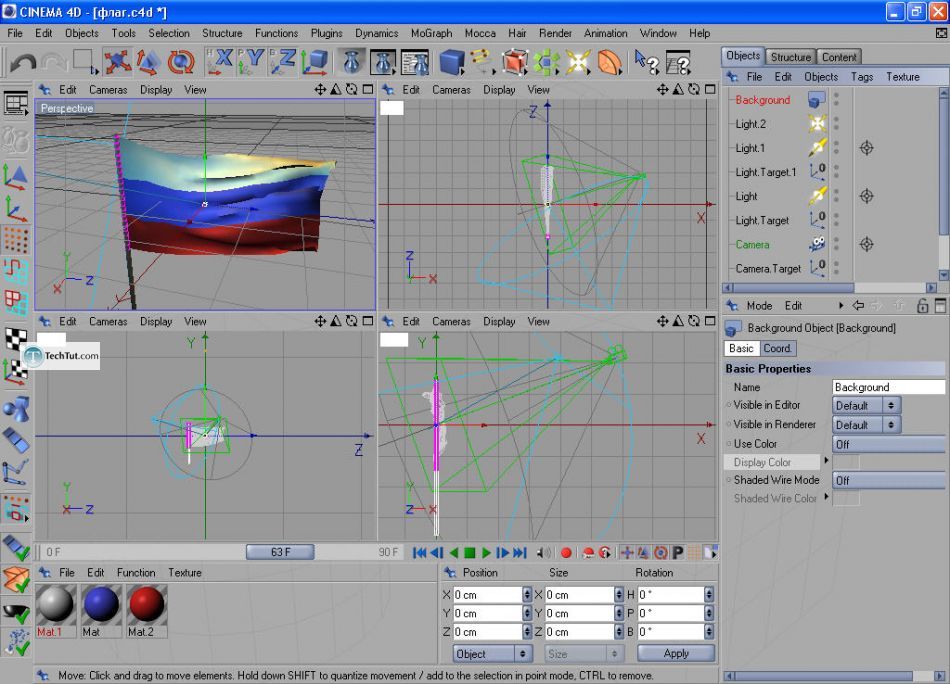Screen dimensions: 950x684
Task: Toggle the X axis lock
Action: (x=221, y=62)
